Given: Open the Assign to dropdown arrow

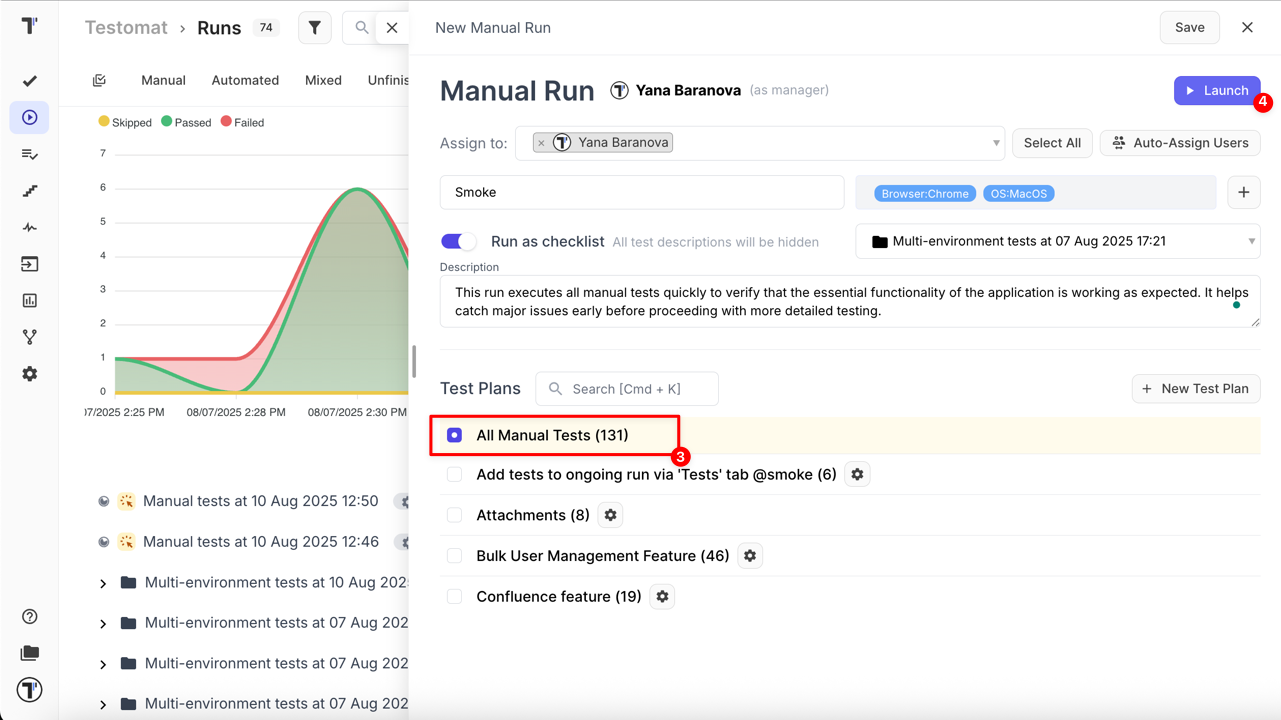Looking at the screenshot, I should pos(995,143).
